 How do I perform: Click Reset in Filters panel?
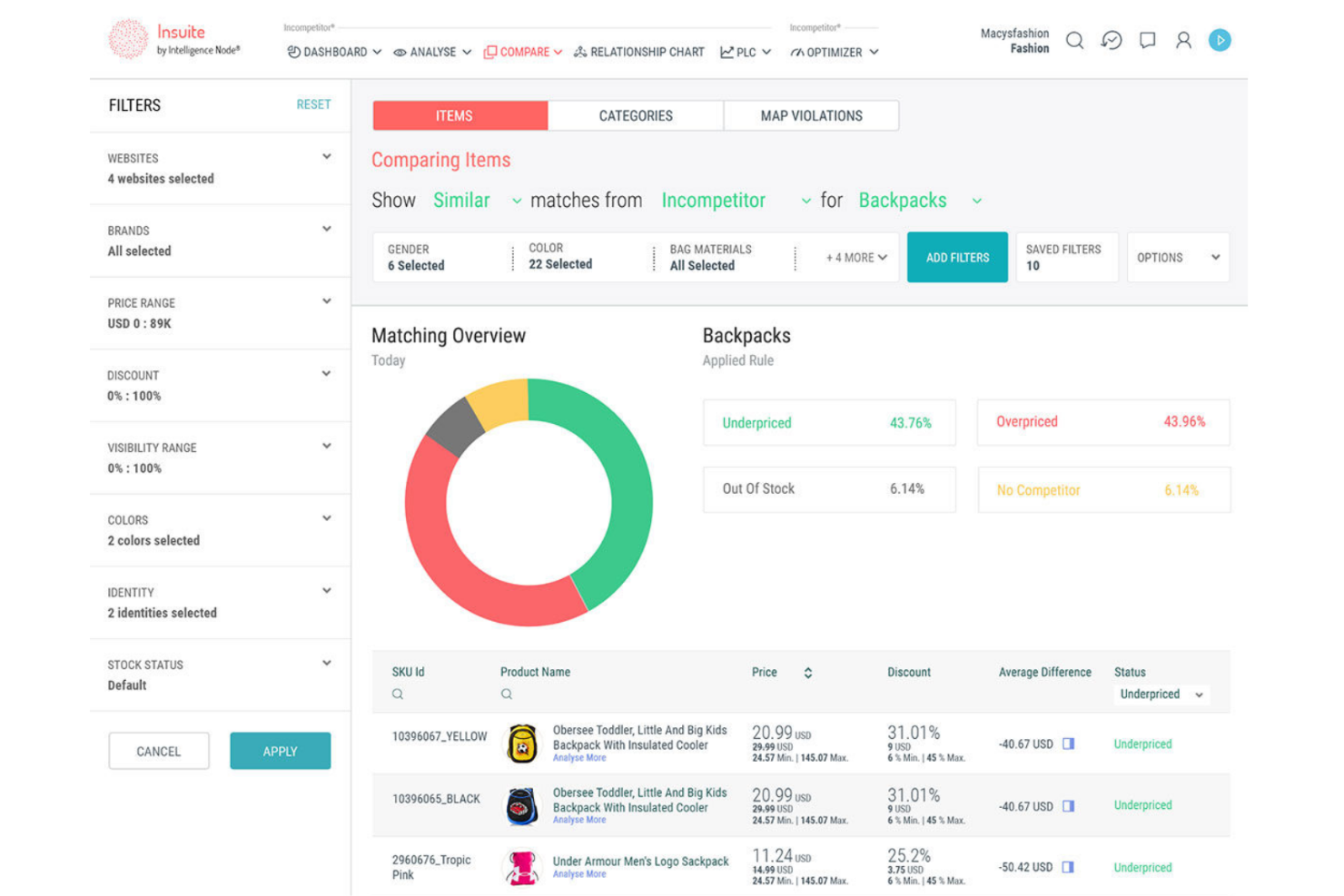click(x=313, y=104)
